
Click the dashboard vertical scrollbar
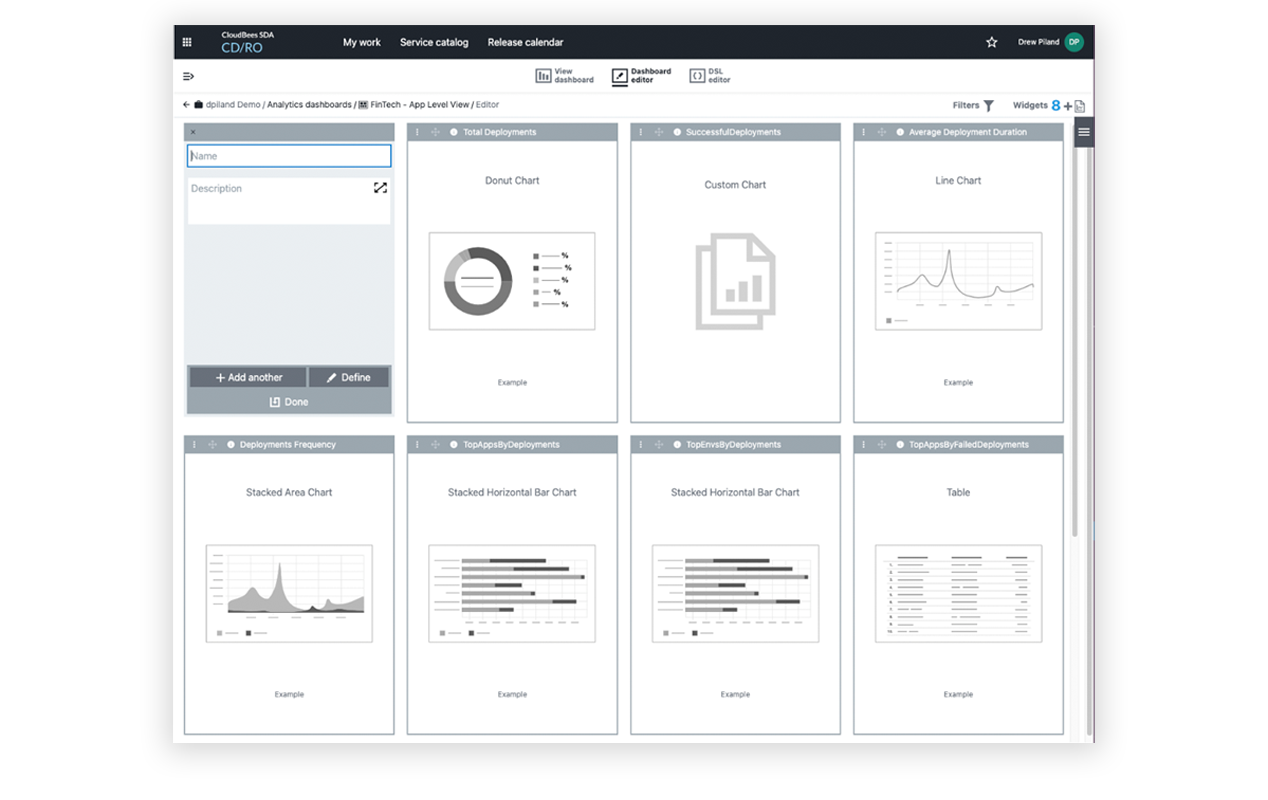(x=1076, y=340)
